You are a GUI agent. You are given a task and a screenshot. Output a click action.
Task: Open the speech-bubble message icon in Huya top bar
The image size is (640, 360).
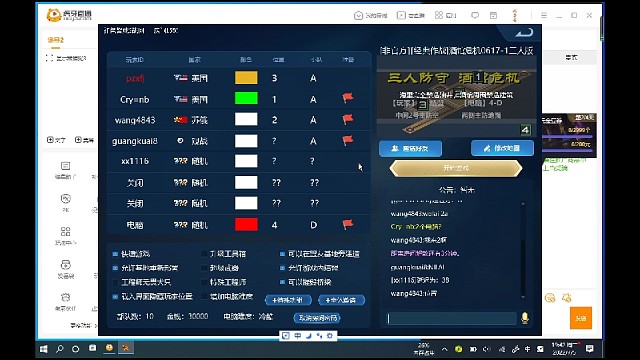(475, 16)
